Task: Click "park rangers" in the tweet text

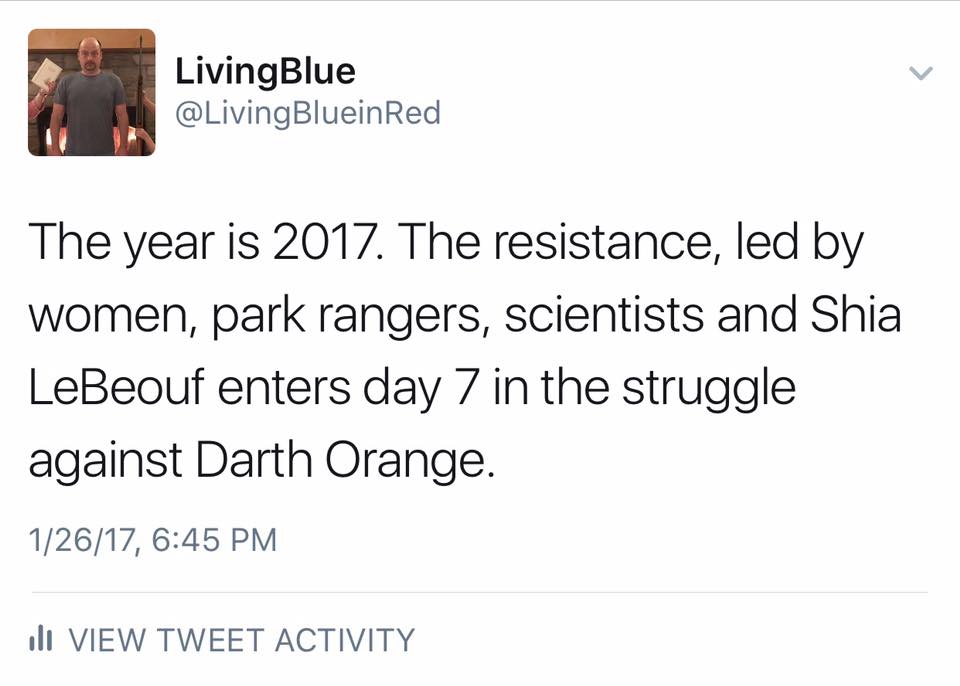Action: click(x=345, y=316)
